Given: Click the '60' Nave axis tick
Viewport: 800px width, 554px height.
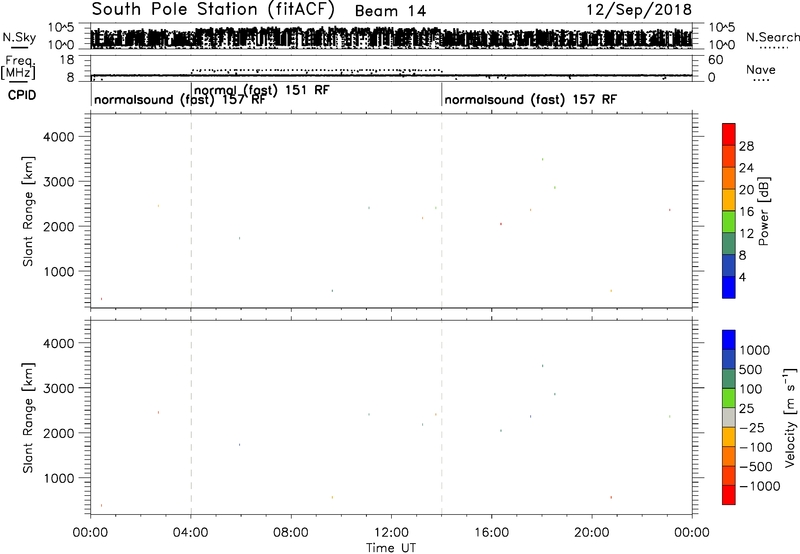Looking at the screenshot, I should click(x=716, y=60).
